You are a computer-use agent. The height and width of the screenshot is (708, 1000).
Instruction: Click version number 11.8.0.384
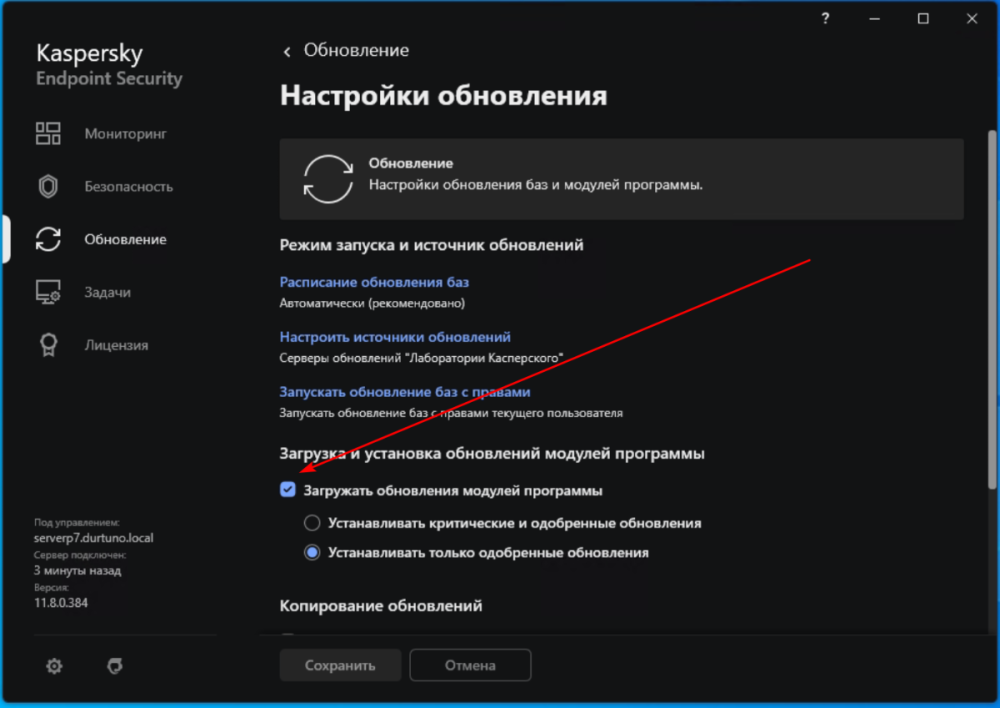click(x=61, y=603)
